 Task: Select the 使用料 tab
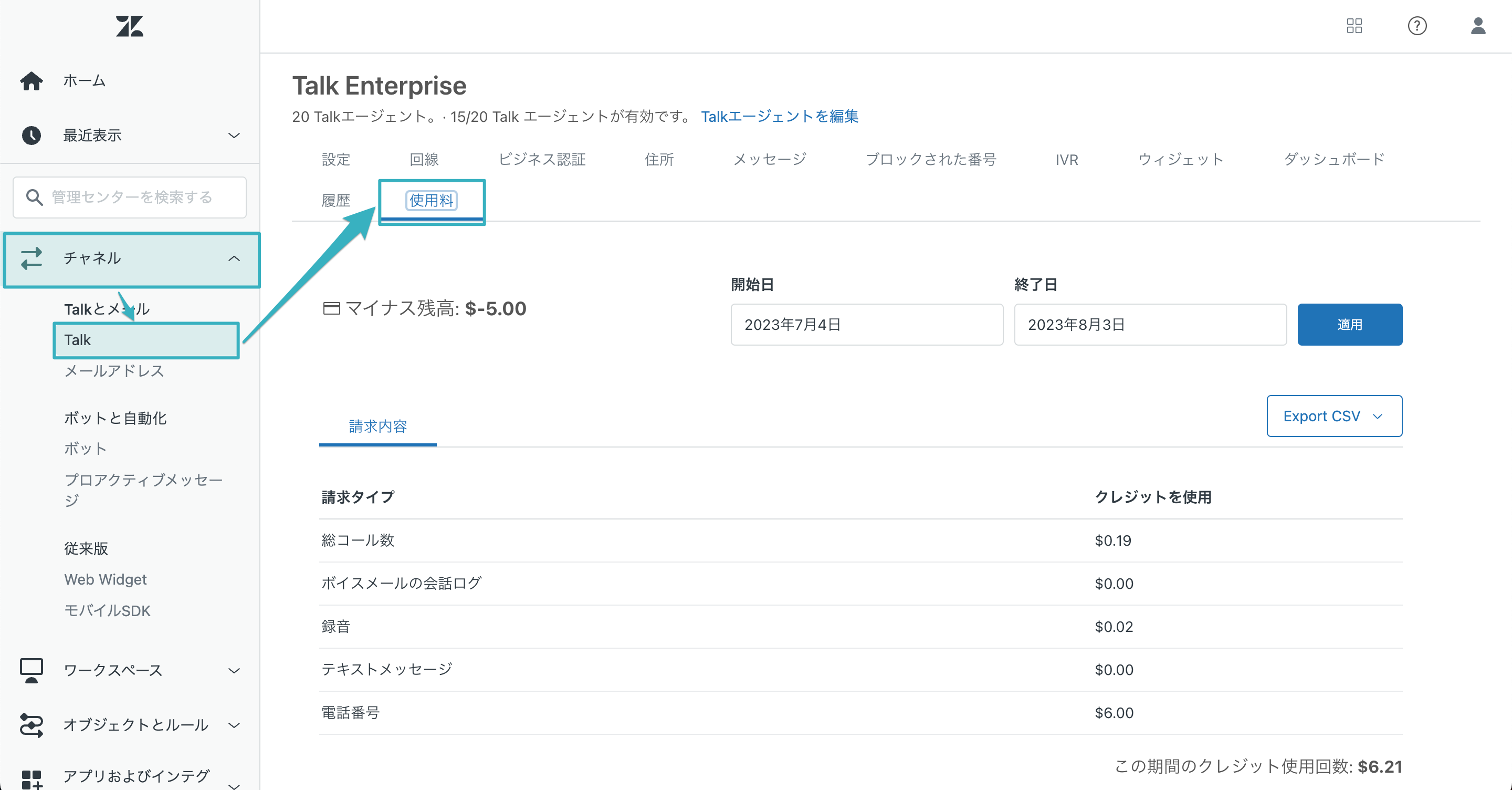coord(432,201)
